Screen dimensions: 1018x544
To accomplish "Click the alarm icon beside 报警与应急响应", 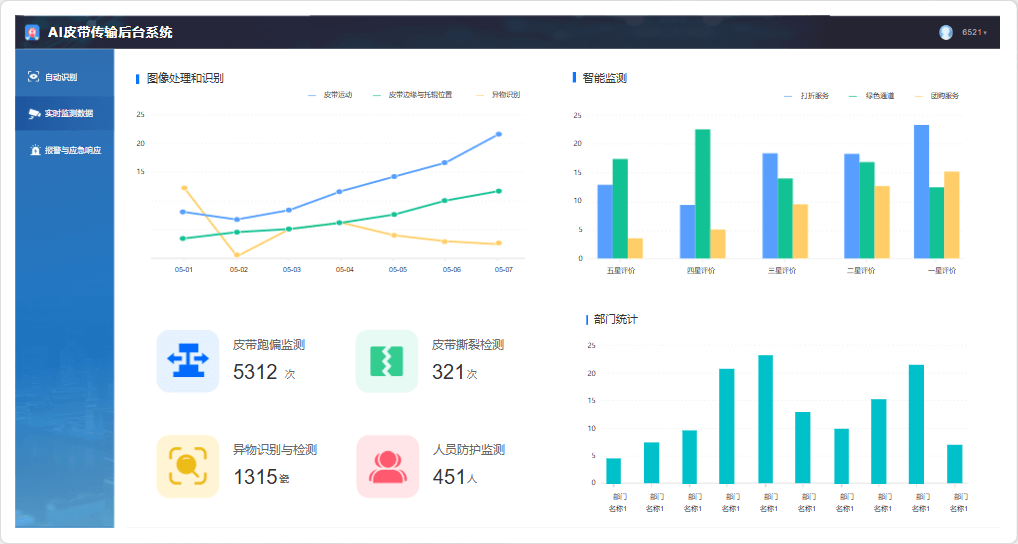I will [34, 151].
